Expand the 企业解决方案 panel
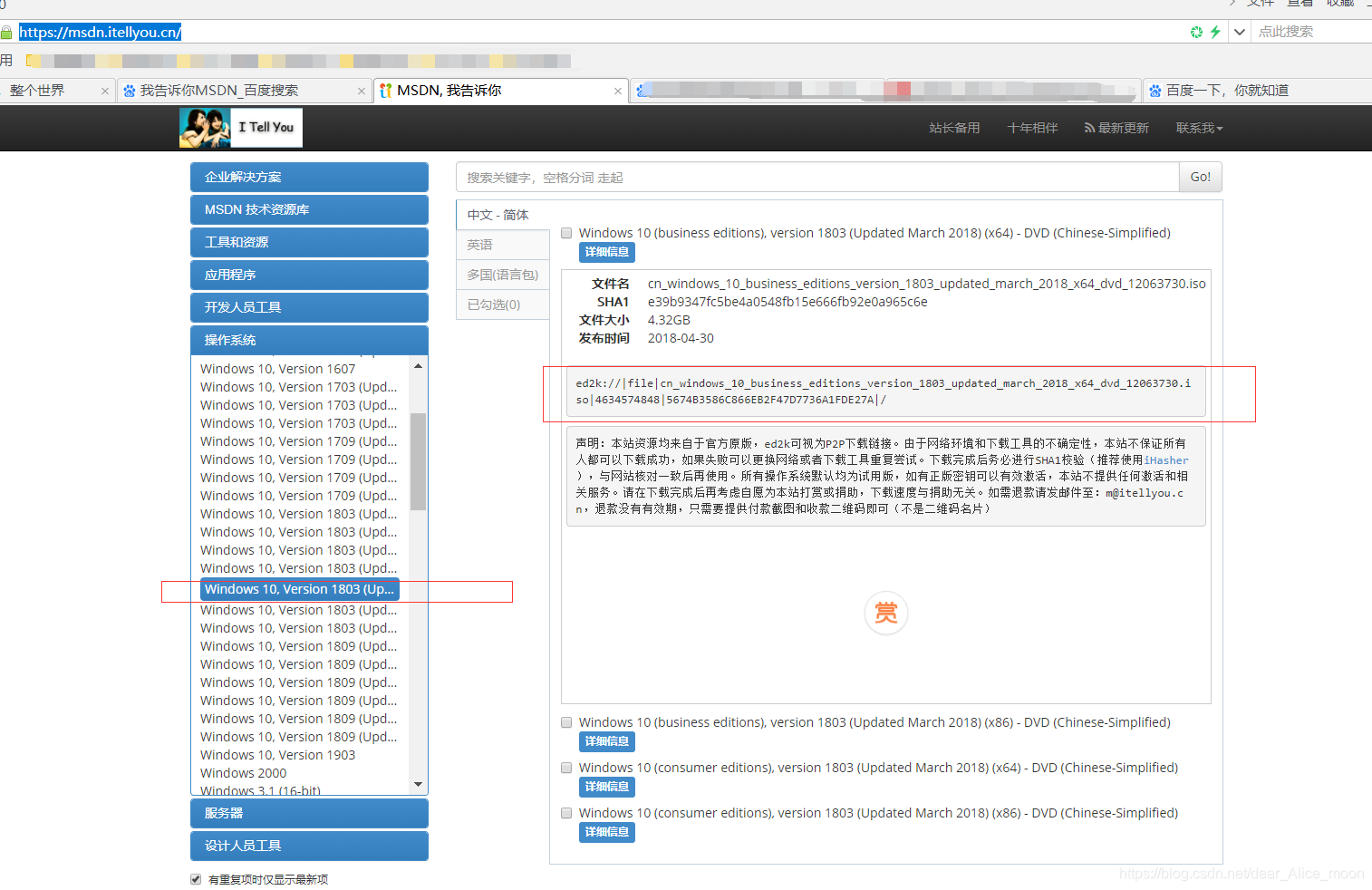Screen dimensions: 1372x890 [x=309, y=178]
